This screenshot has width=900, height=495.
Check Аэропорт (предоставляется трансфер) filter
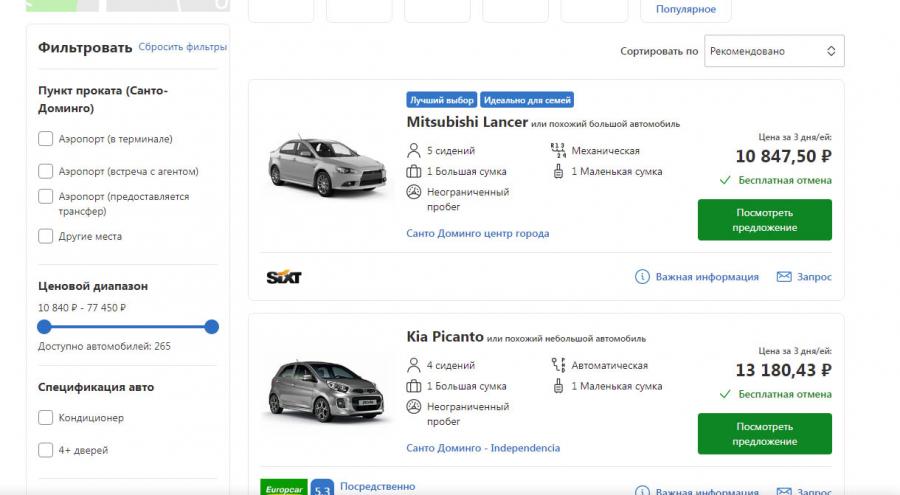pos(45,196)
